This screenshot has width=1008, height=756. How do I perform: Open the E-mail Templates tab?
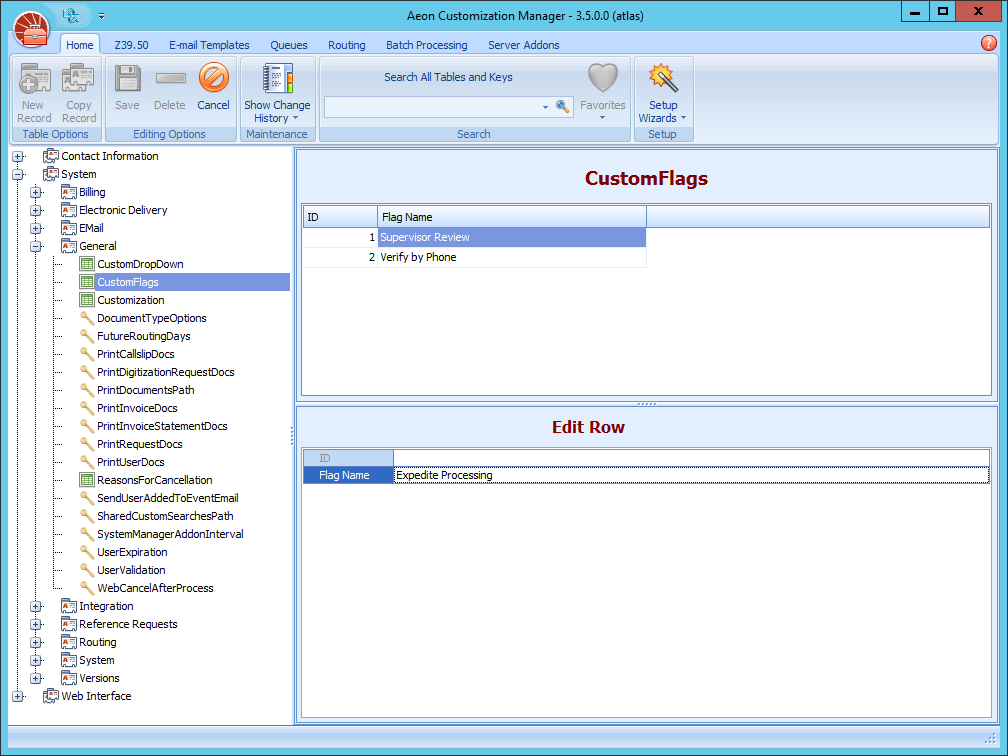click(209, 45)
